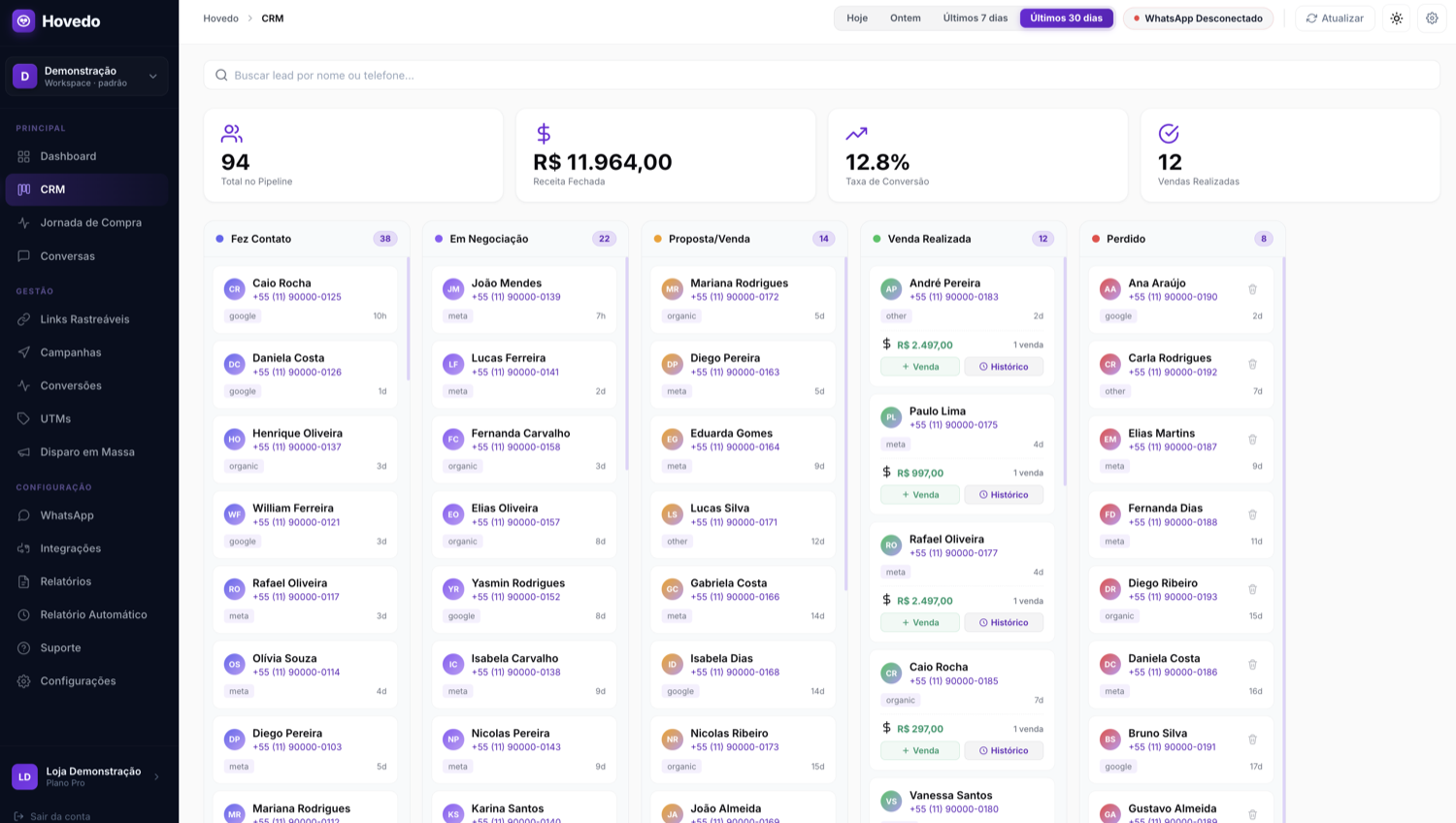Toggle light/dark theme sun icon
Viewport: 1456px width, 823px height.
(x=1397, y=18)
